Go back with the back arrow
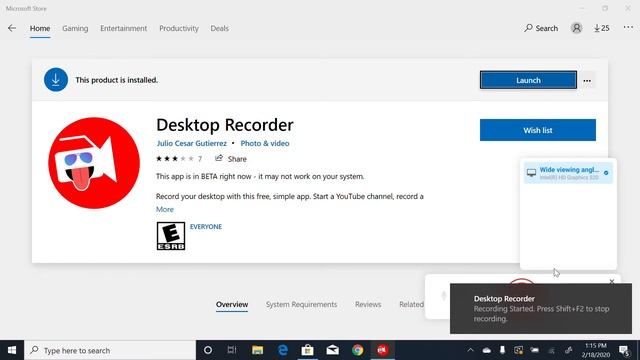This screenshot has width=640, height=360. coord(12,28)
